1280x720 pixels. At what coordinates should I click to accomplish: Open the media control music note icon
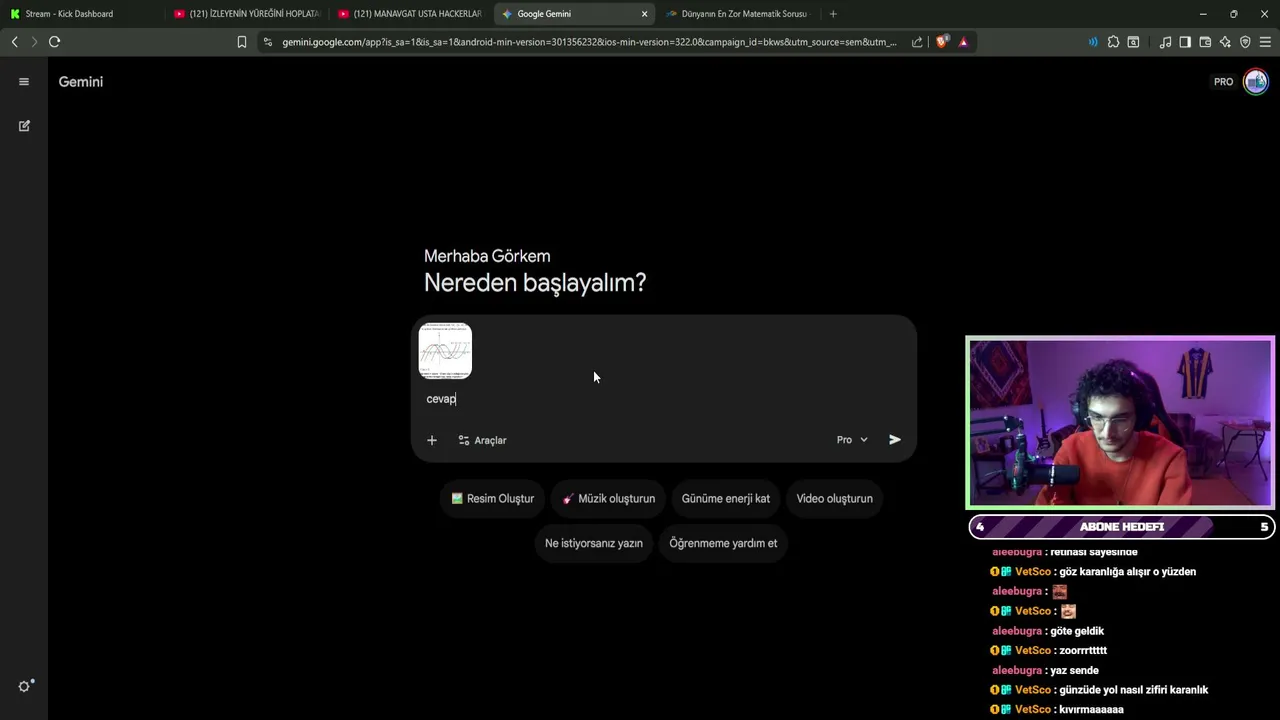coord(1165,42)
